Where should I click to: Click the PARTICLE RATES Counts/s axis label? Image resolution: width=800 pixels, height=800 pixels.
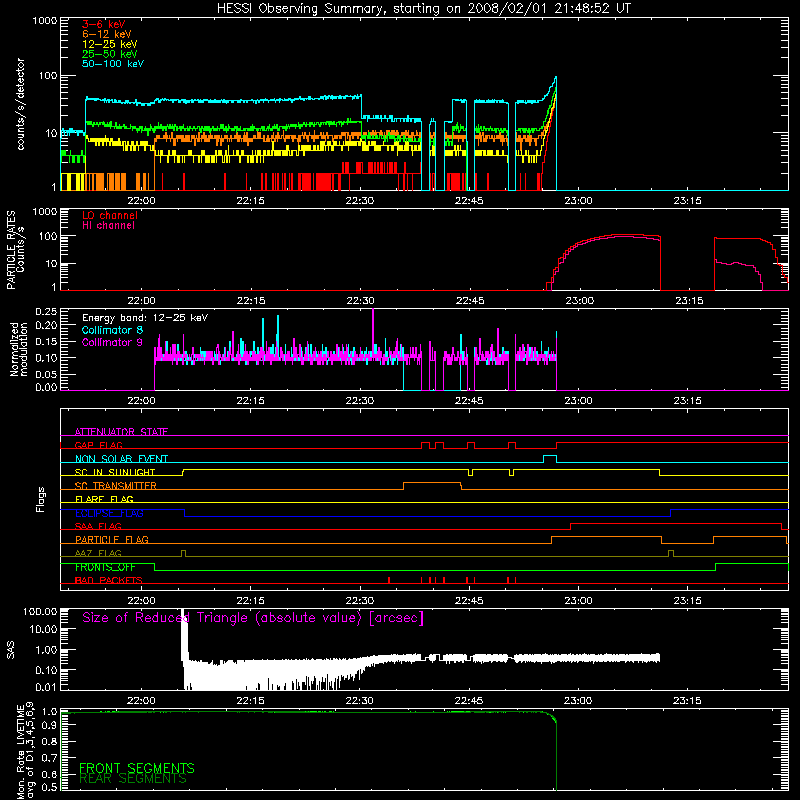click(x=15, y=250)
